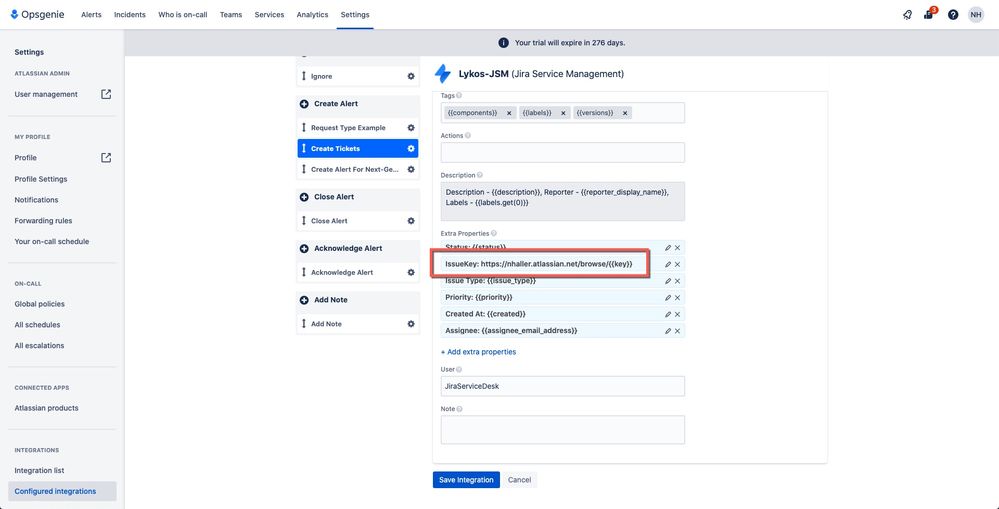Open the Teams menu
999x509 pixels.
231,15
